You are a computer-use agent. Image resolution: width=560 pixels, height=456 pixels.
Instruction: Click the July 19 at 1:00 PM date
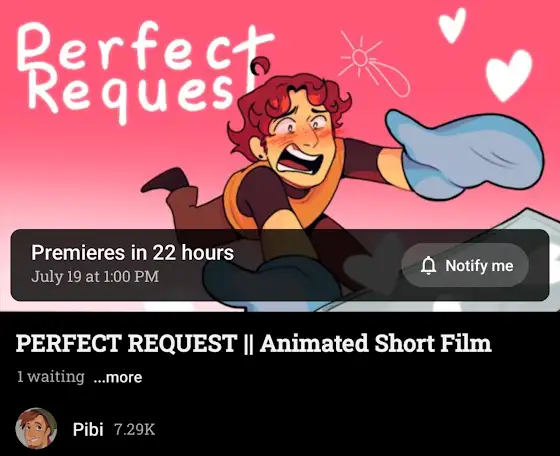(x=95, y=277)
